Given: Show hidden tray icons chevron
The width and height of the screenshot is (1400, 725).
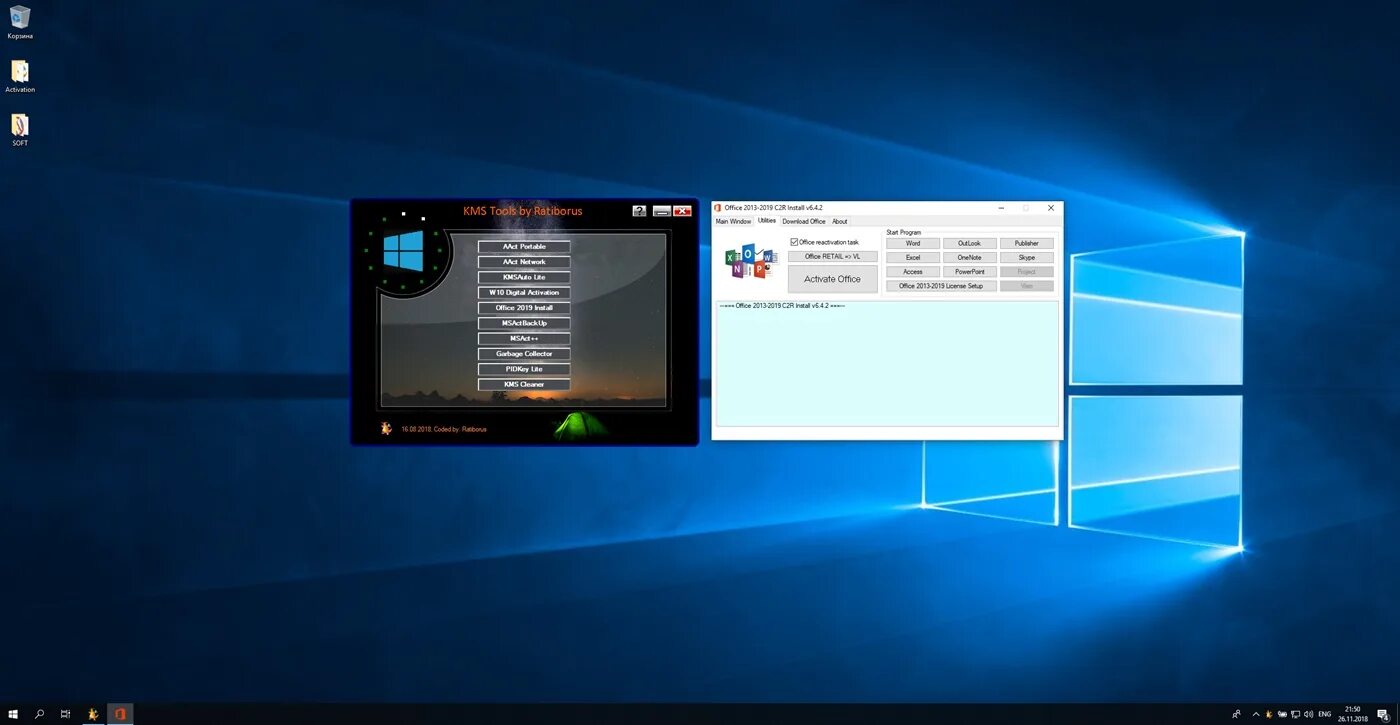Looking at the screenshot, I should [1256, 714].
